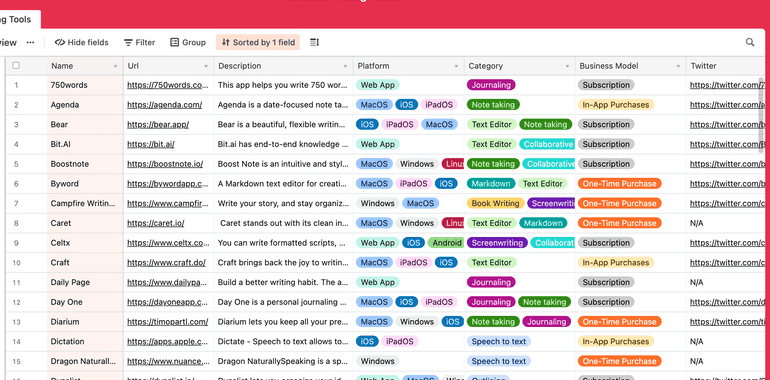The height and width of the screenshot is (380, 770).
Task: Open the search magnifier icon
Action: [750, 42]
